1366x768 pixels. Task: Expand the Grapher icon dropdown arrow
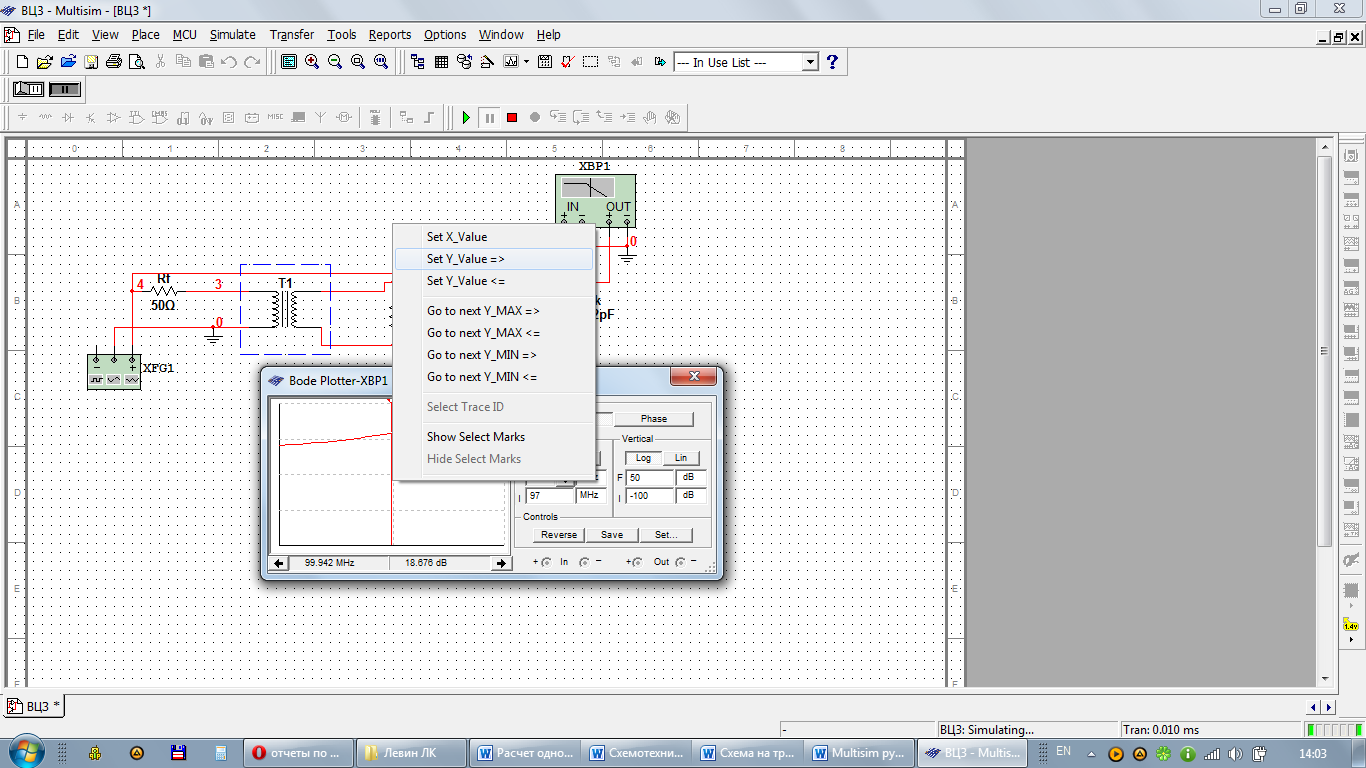pyautogui.click(x=526, y=62)
